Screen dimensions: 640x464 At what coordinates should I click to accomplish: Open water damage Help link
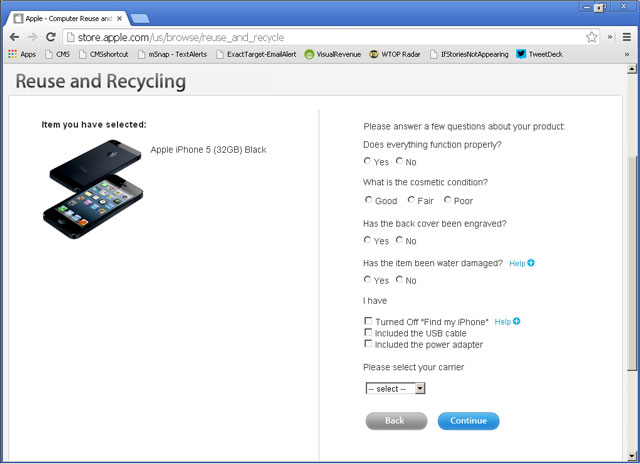point(521,263)
